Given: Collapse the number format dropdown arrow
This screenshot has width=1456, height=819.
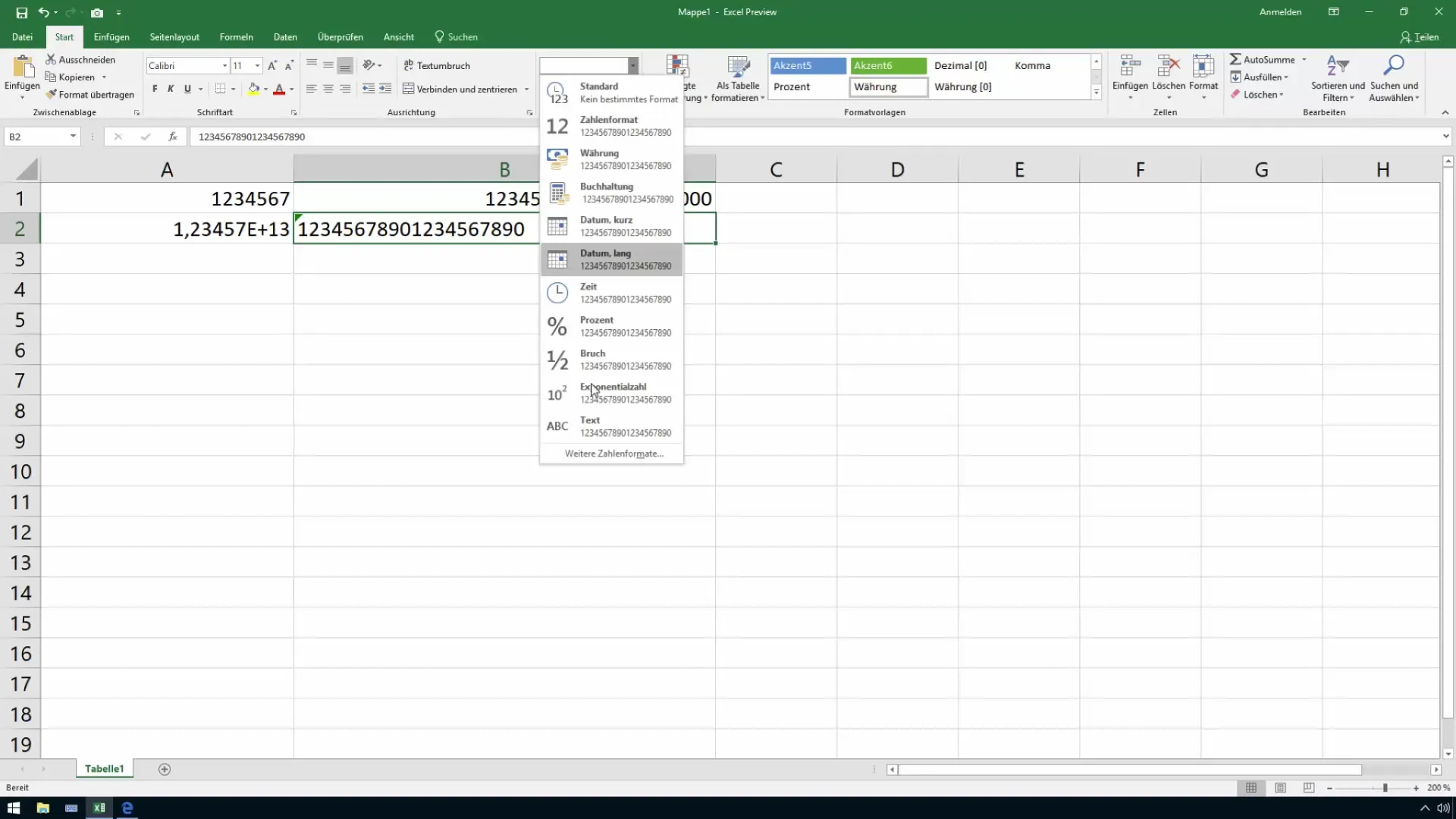Looking at the screenshot, I should (x=632, y=65).
